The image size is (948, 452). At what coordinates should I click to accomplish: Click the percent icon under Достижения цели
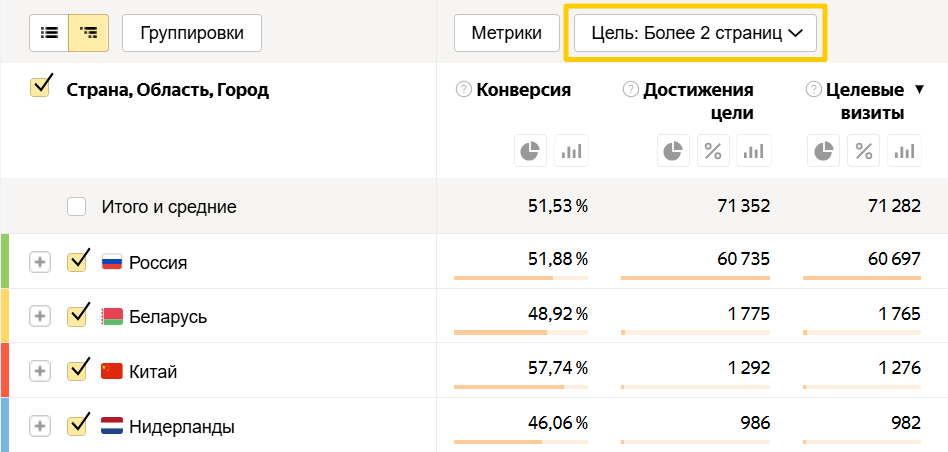pos(713,151)
